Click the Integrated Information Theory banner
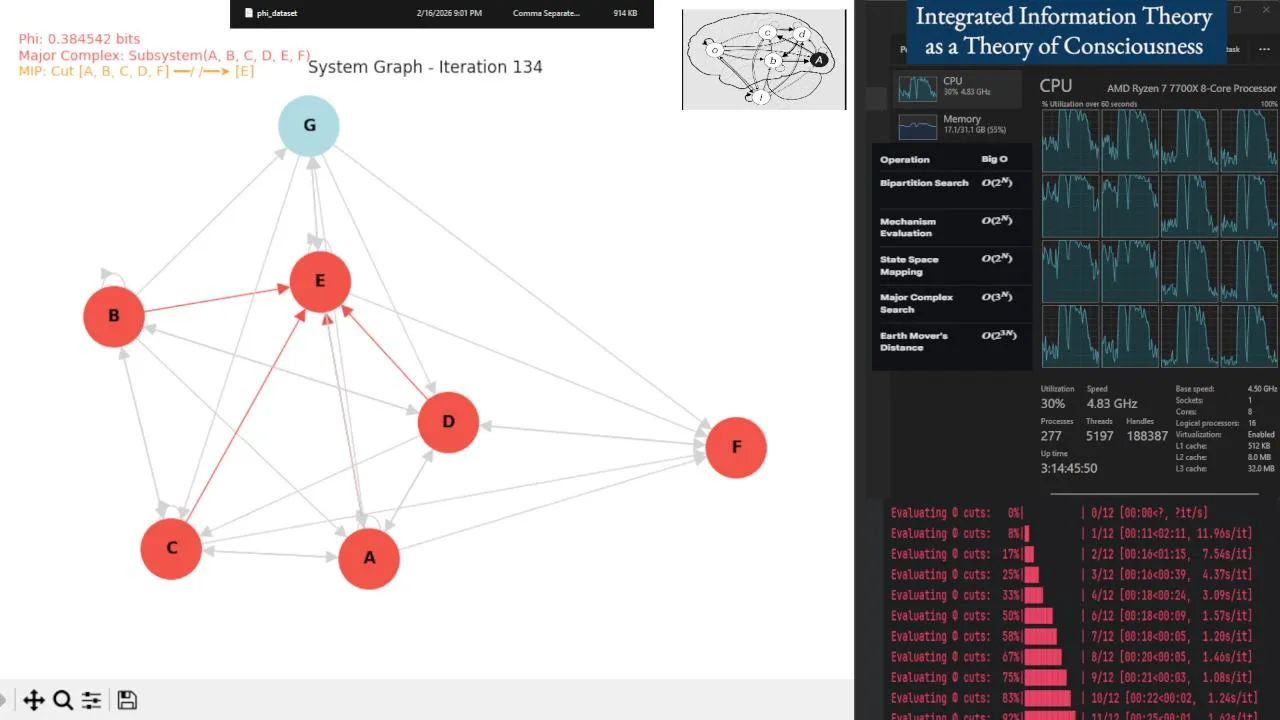 click(x=1064, y=31)
